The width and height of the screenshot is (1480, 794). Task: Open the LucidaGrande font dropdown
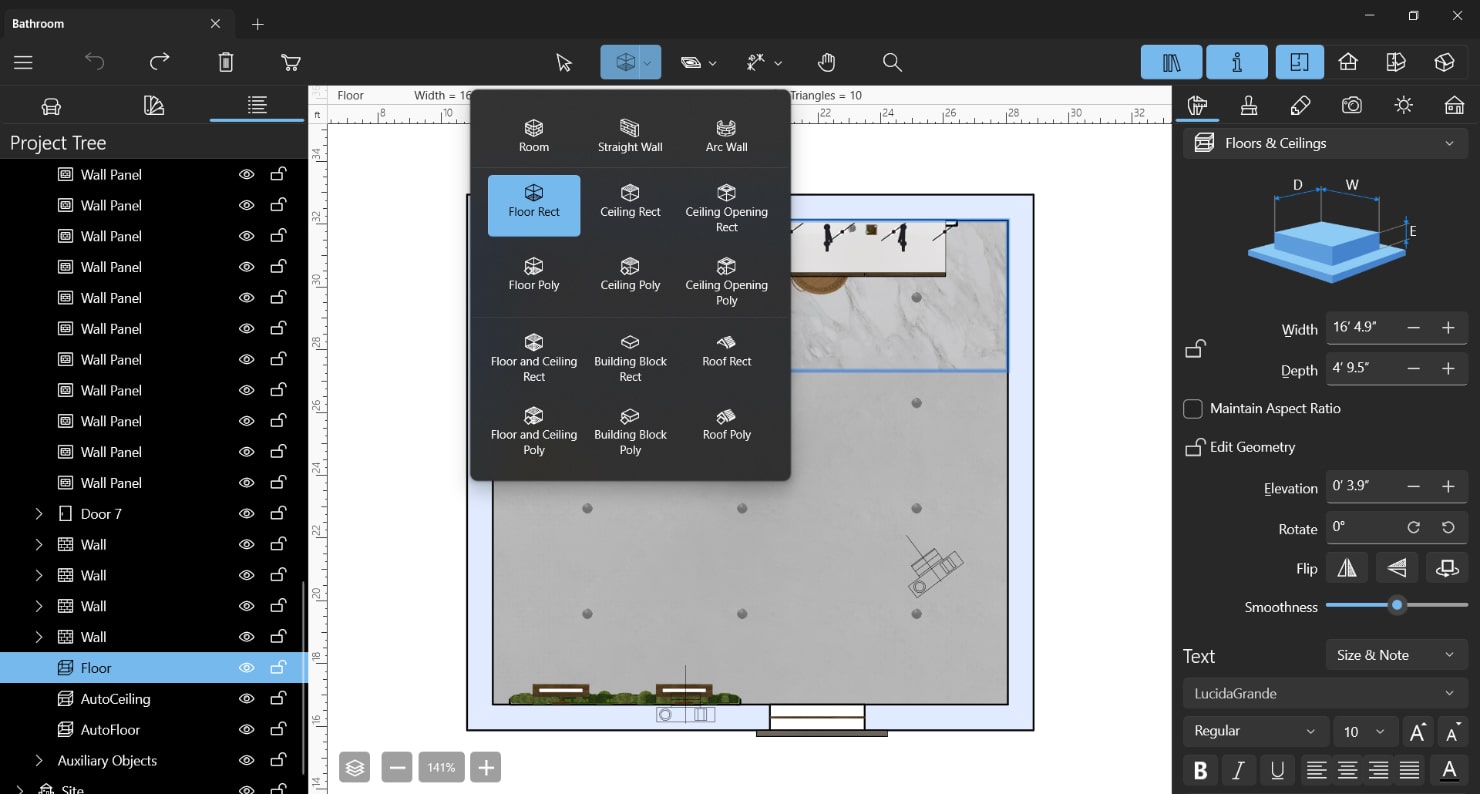pos(1324,692)
